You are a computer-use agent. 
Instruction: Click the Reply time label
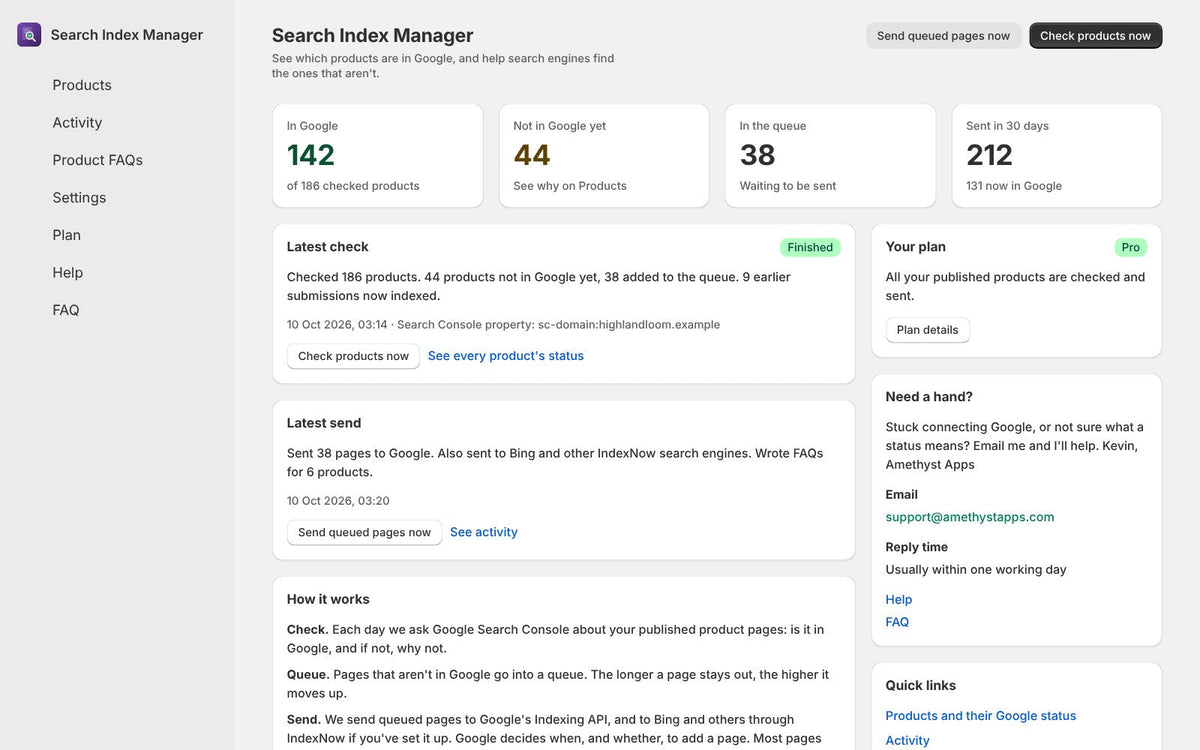(917, 547)
